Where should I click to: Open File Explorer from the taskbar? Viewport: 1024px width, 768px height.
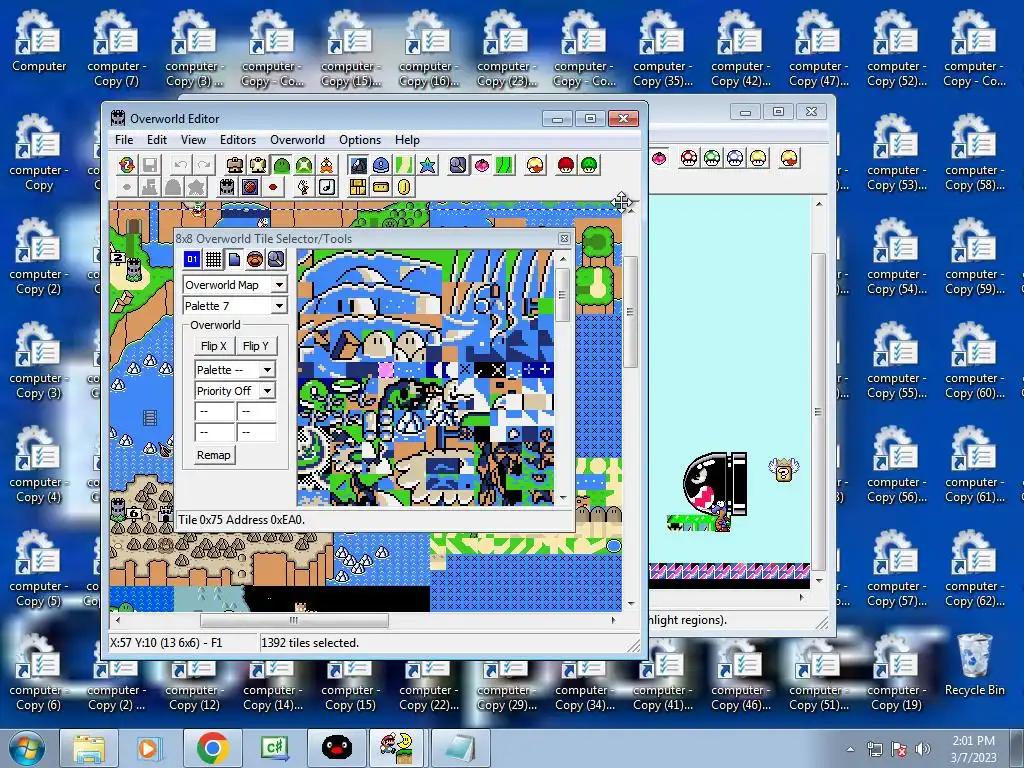pos(88,748)
